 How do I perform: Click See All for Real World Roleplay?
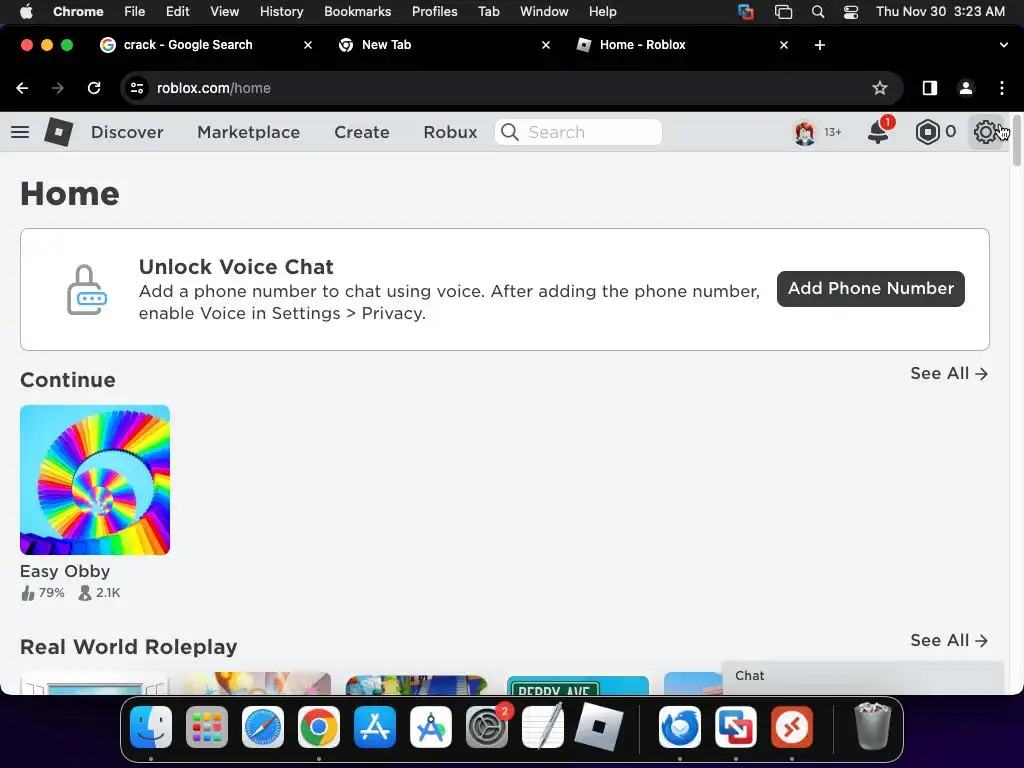(x=949, y=641)
